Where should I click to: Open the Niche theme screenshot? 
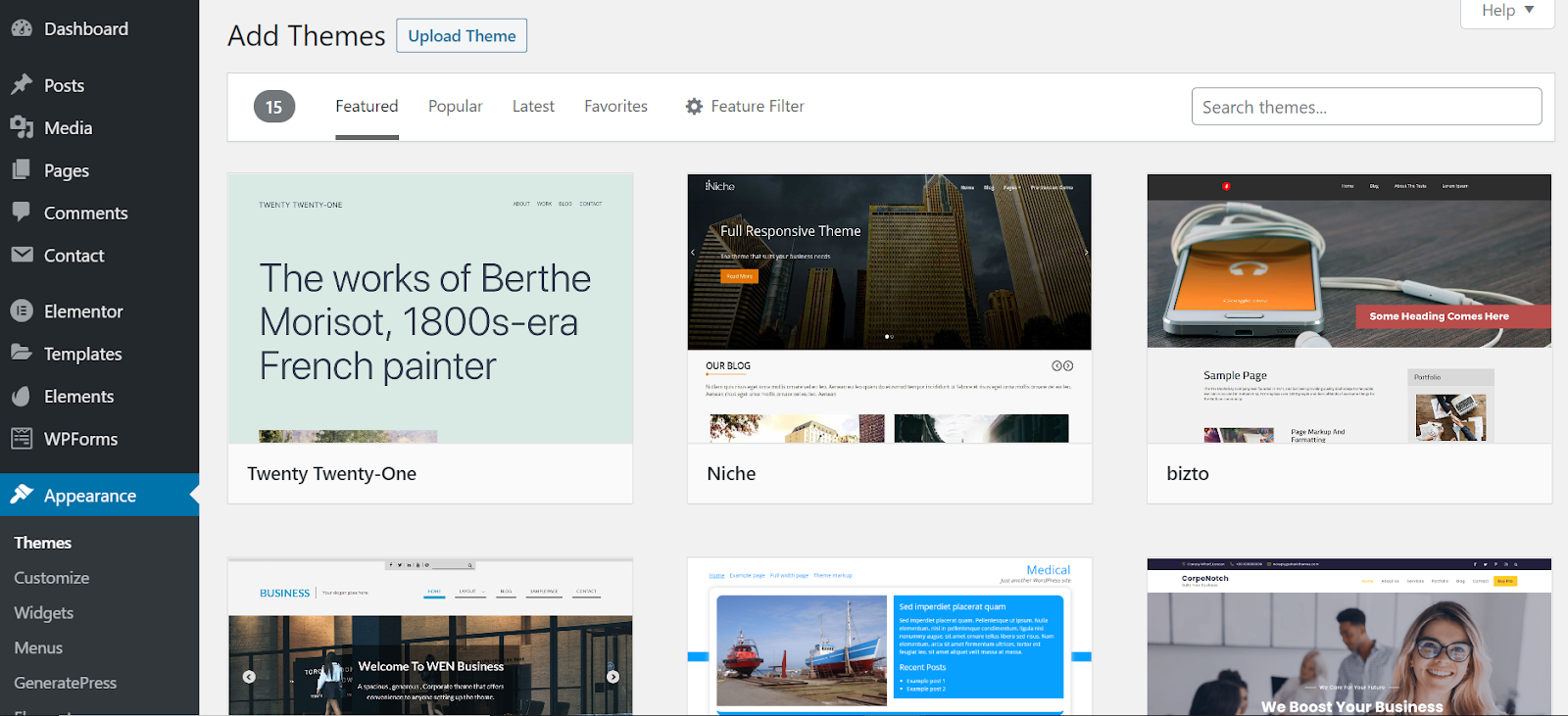pyautogui.click(x=890, y=309)
